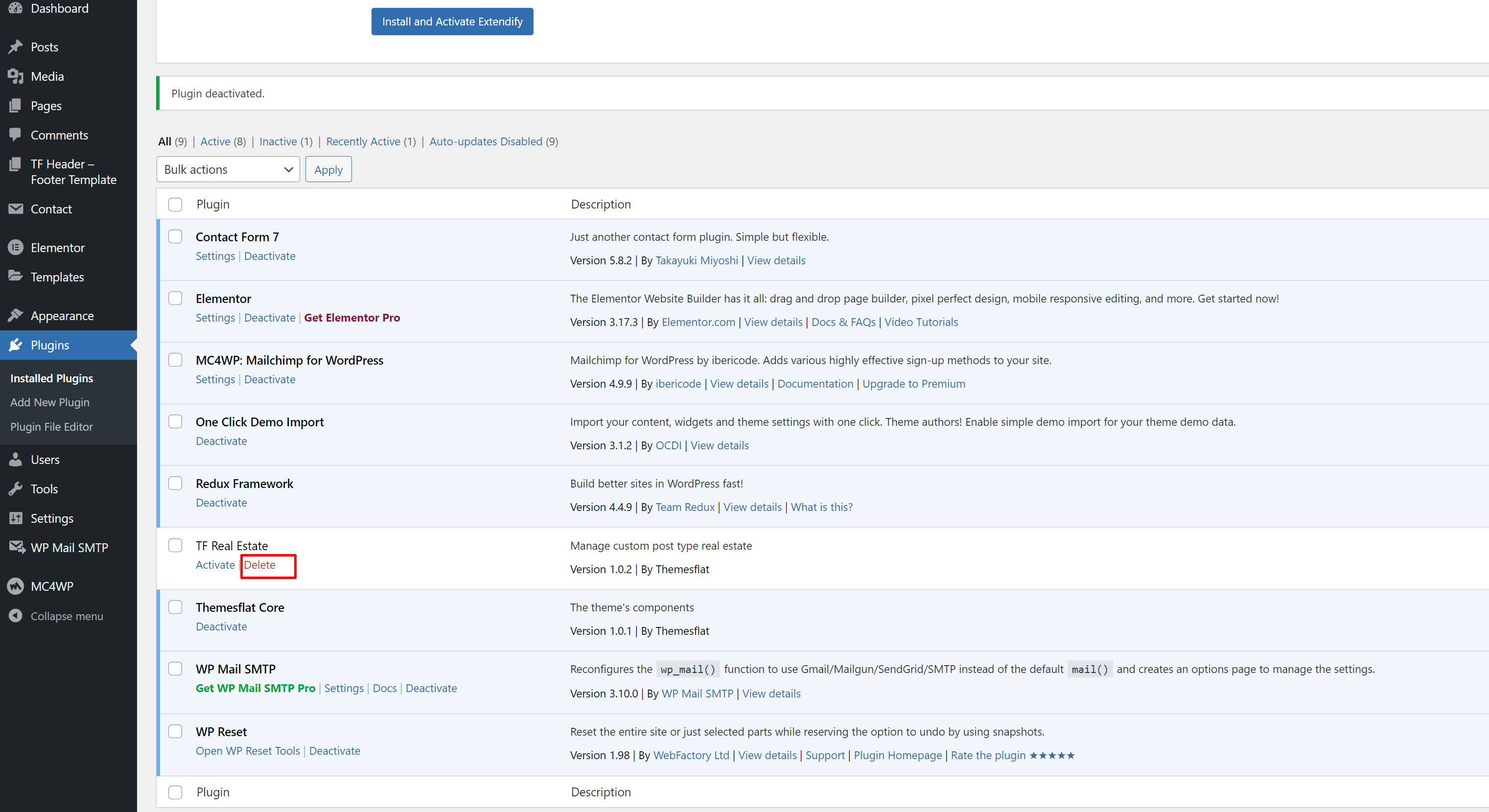
Task: Click WP Reset Plugin Homepage link
Action: (898, 755)
